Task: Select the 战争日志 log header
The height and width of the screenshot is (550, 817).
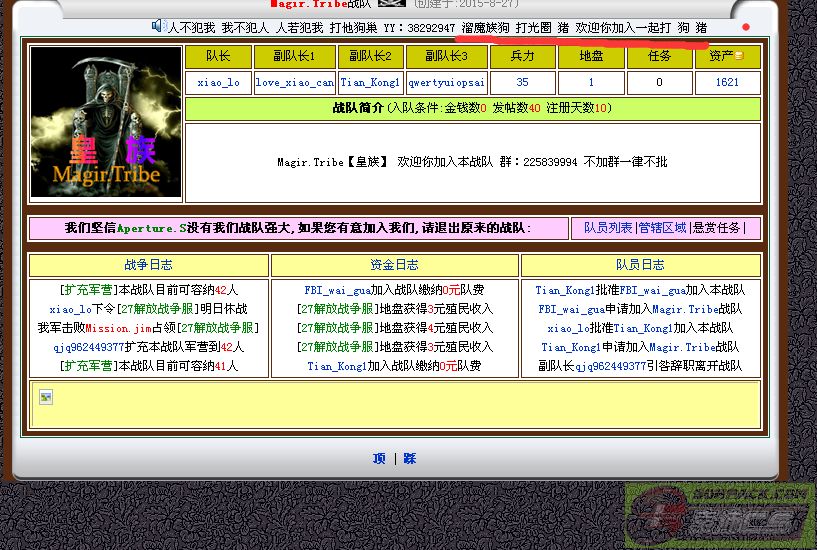Action: coord(148,265)
